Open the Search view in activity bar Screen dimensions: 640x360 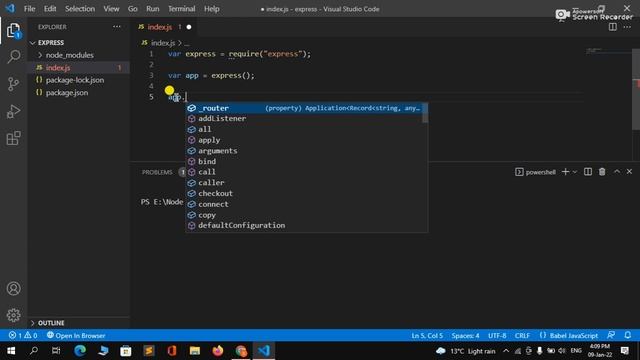(x=13, y=56)
